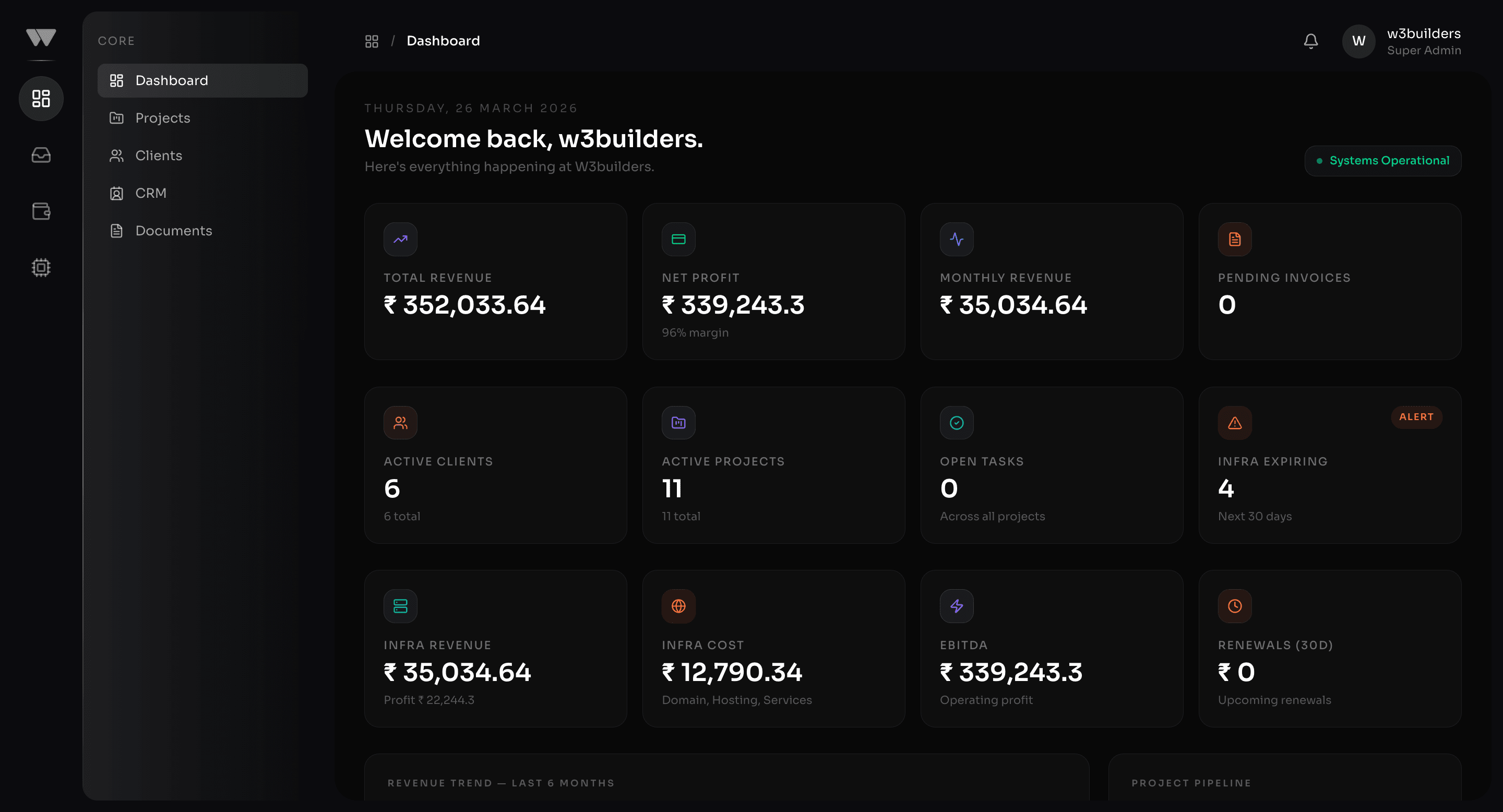Click the warning triangle on Infra Expiring card

point(1235,422)
